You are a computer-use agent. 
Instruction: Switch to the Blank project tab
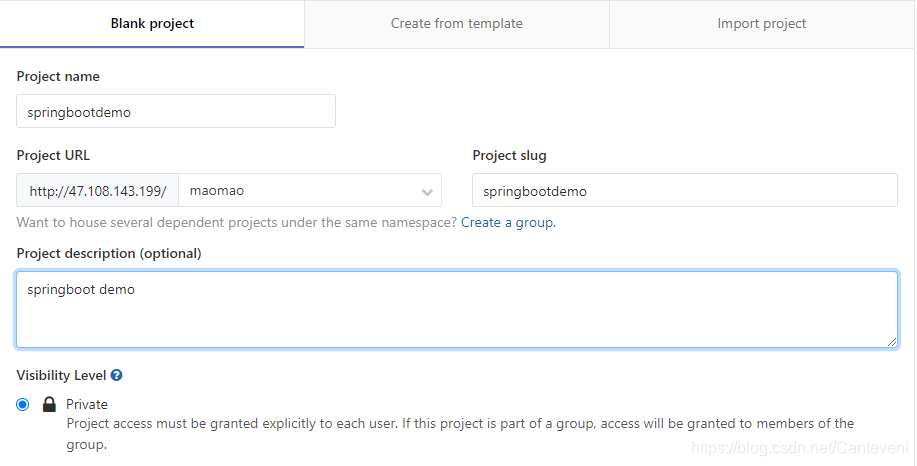pyautogui.click(x=152, y=24)
